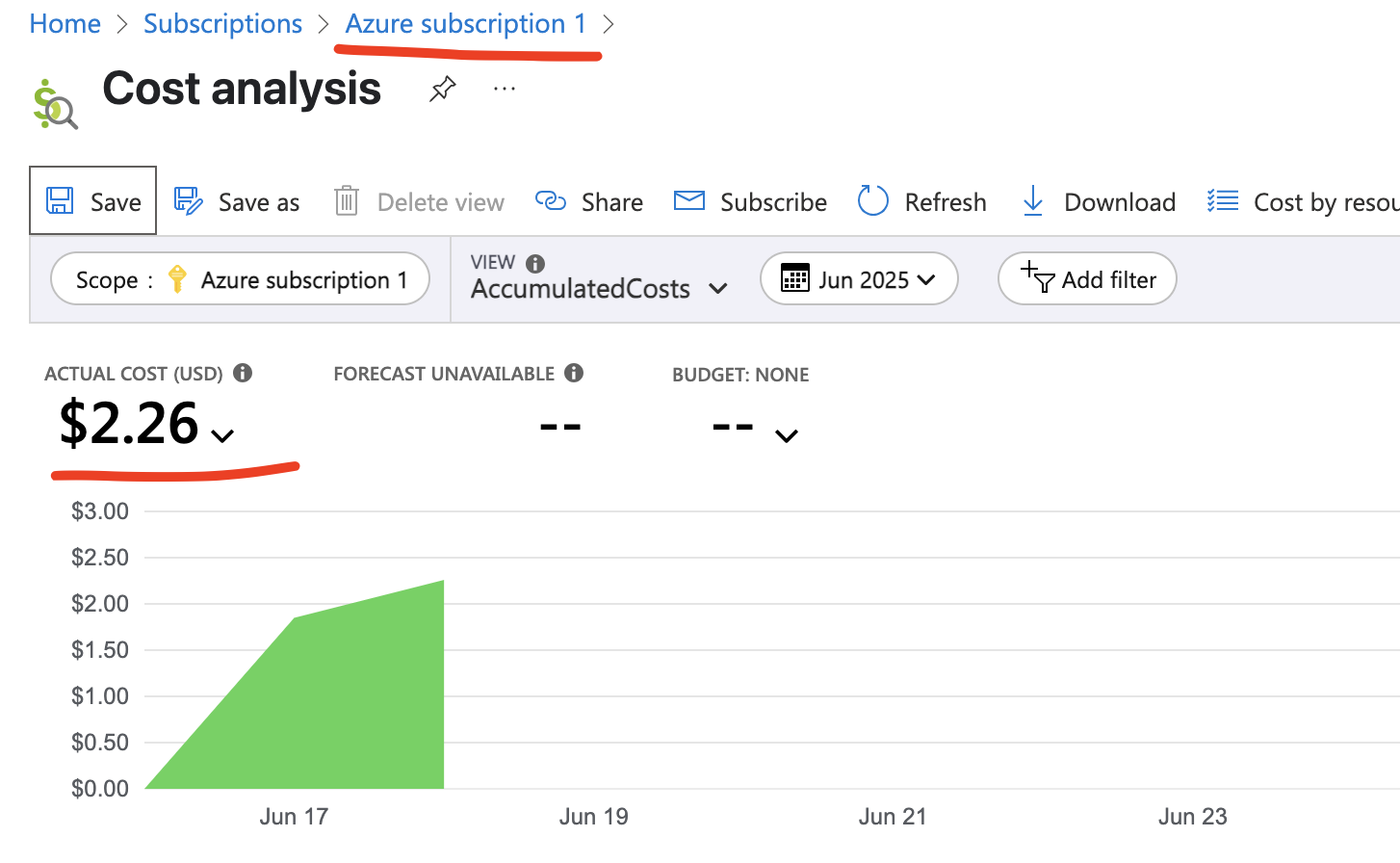Go to Home from the breadcrumb
The width and height of the screenshot is (1400, 863).
click(65, 23)
